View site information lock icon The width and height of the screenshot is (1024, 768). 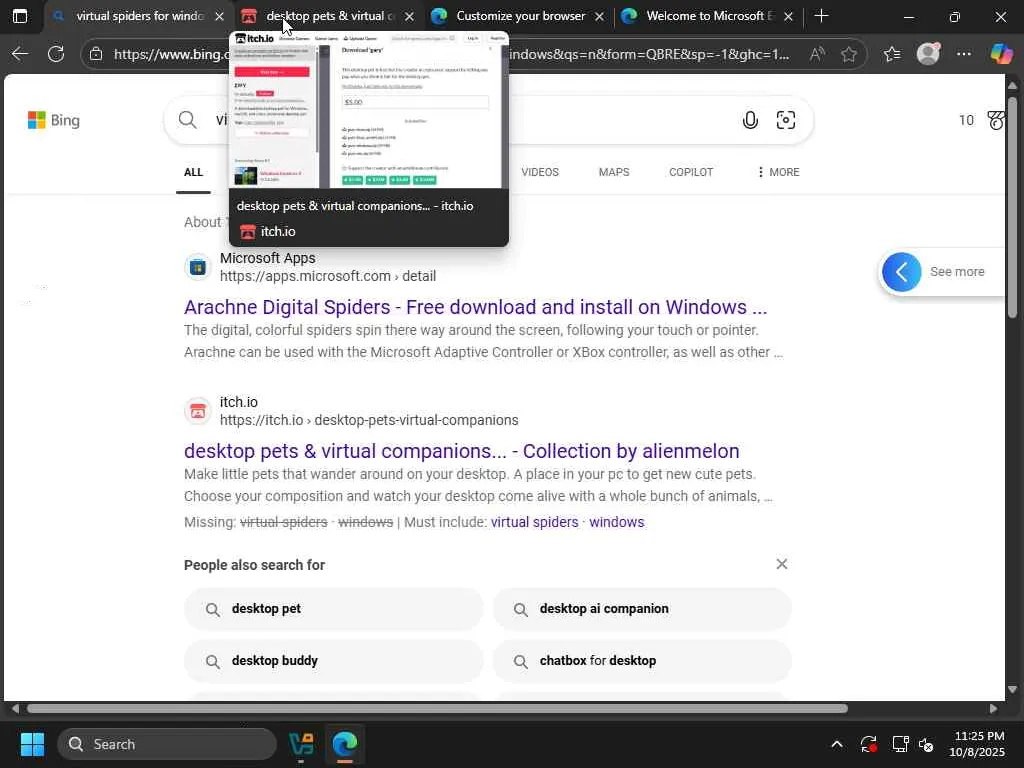[96, 54]
